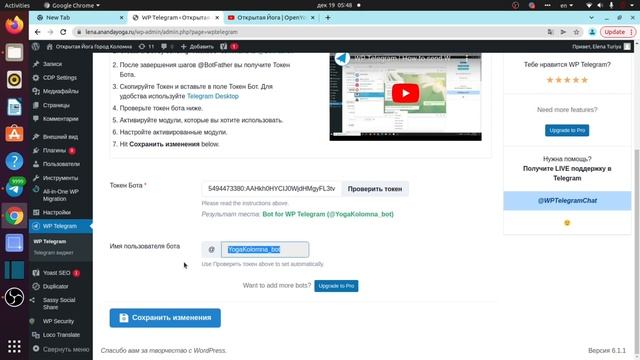Show applications grid in the dock

coord(14,347)
